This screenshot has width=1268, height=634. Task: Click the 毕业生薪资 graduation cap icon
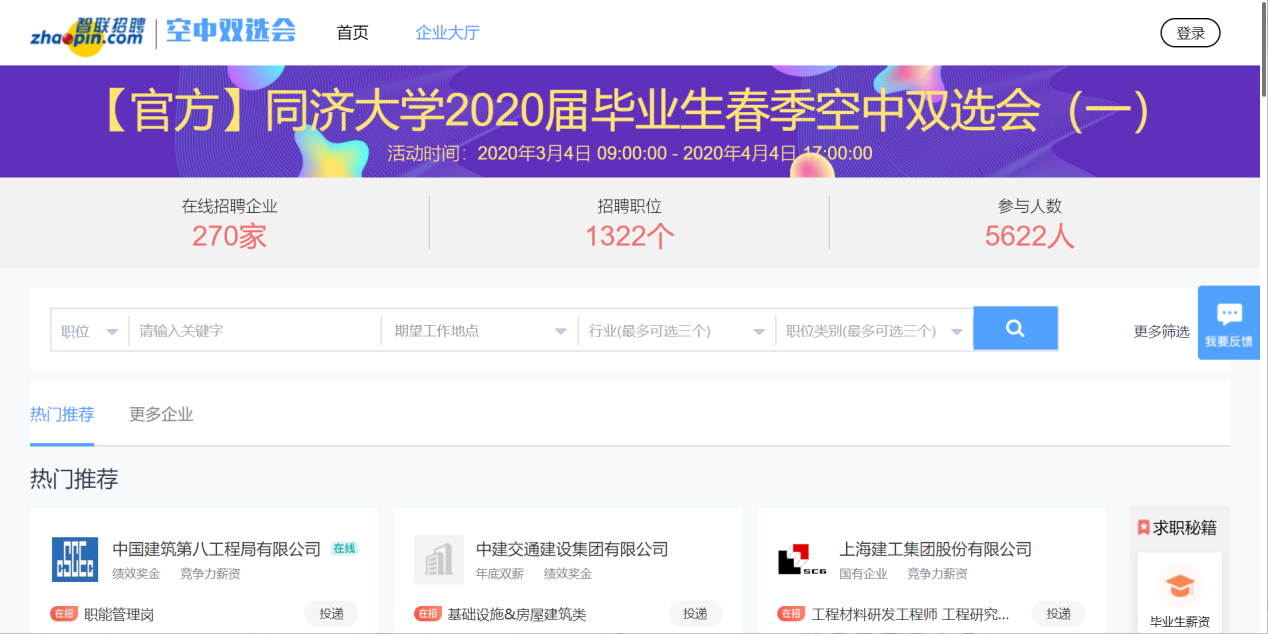(1179, 585)
